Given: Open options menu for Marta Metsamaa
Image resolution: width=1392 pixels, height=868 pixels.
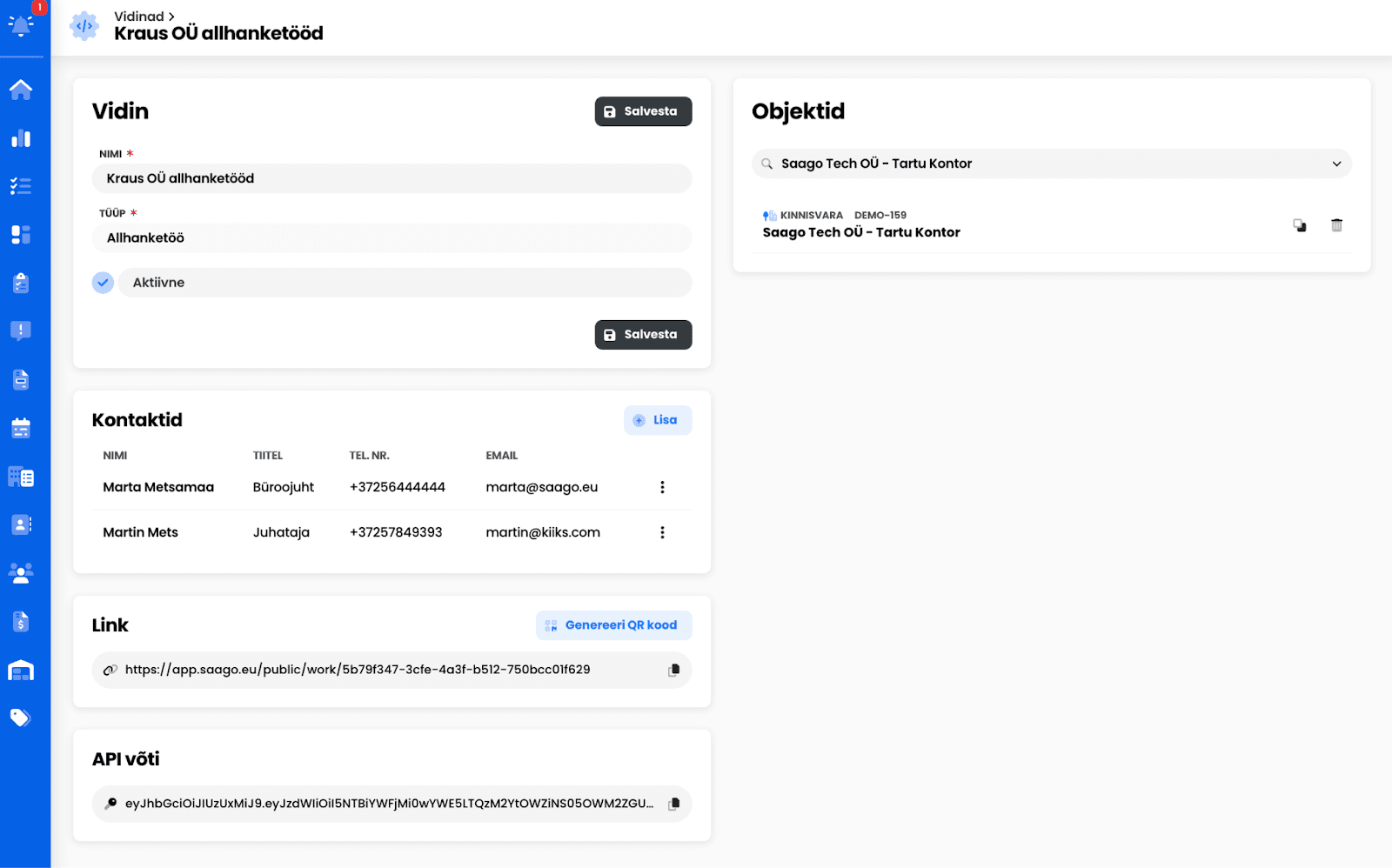Looking at the screenshot, I should point(662,487).
